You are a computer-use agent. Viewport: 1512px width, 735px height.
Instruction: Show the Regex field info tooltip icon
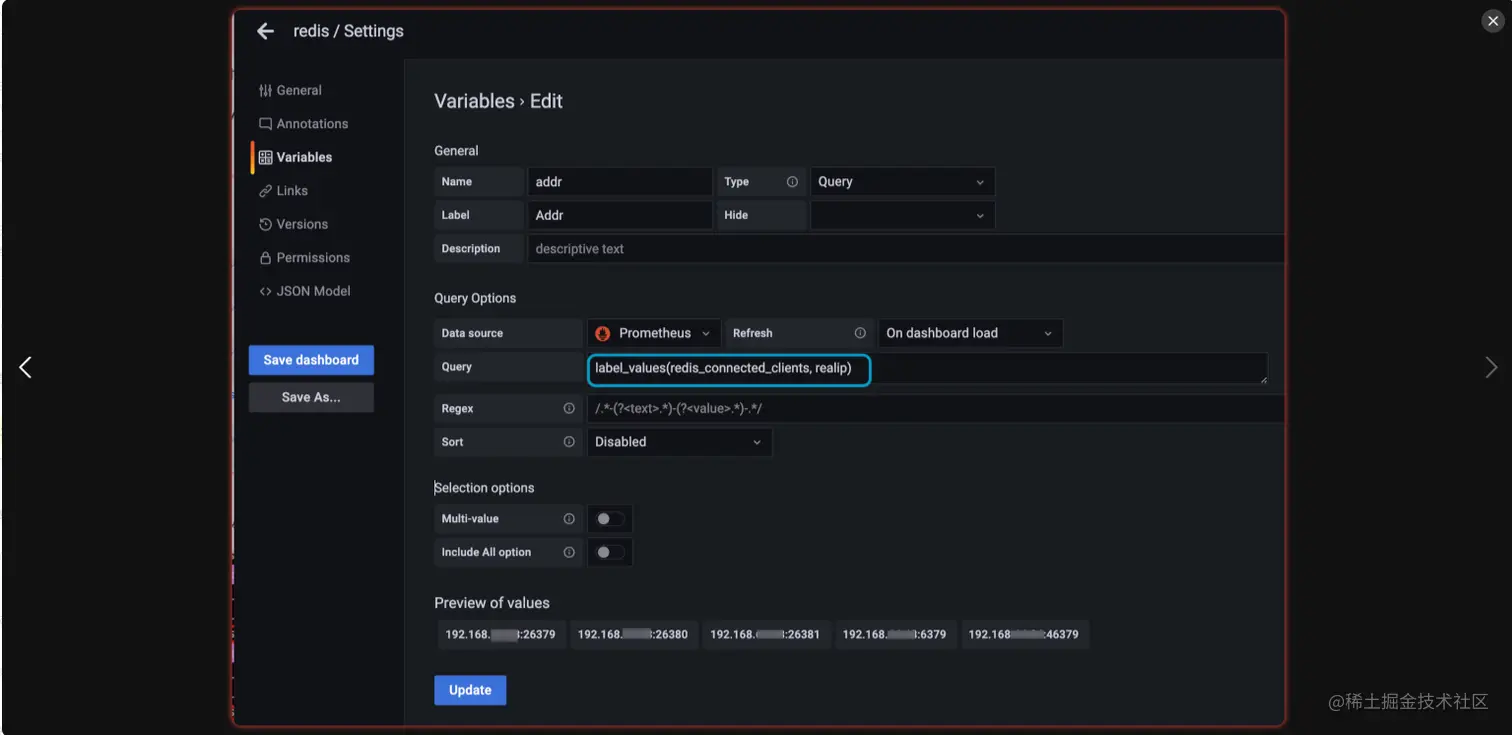569,408
